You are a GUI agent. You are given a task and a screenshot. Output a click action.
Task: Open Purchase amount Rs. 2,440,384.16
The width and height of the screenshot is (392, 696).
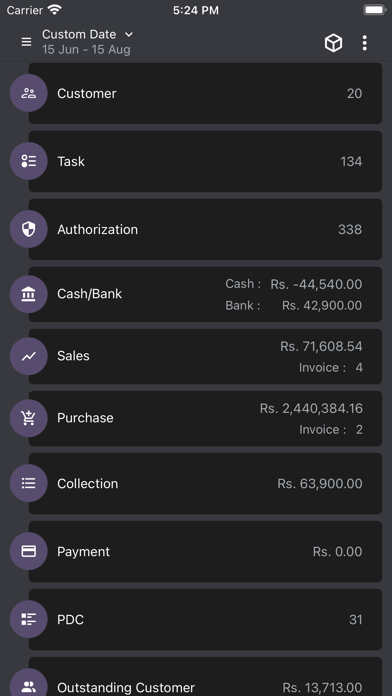click(311, 408)
